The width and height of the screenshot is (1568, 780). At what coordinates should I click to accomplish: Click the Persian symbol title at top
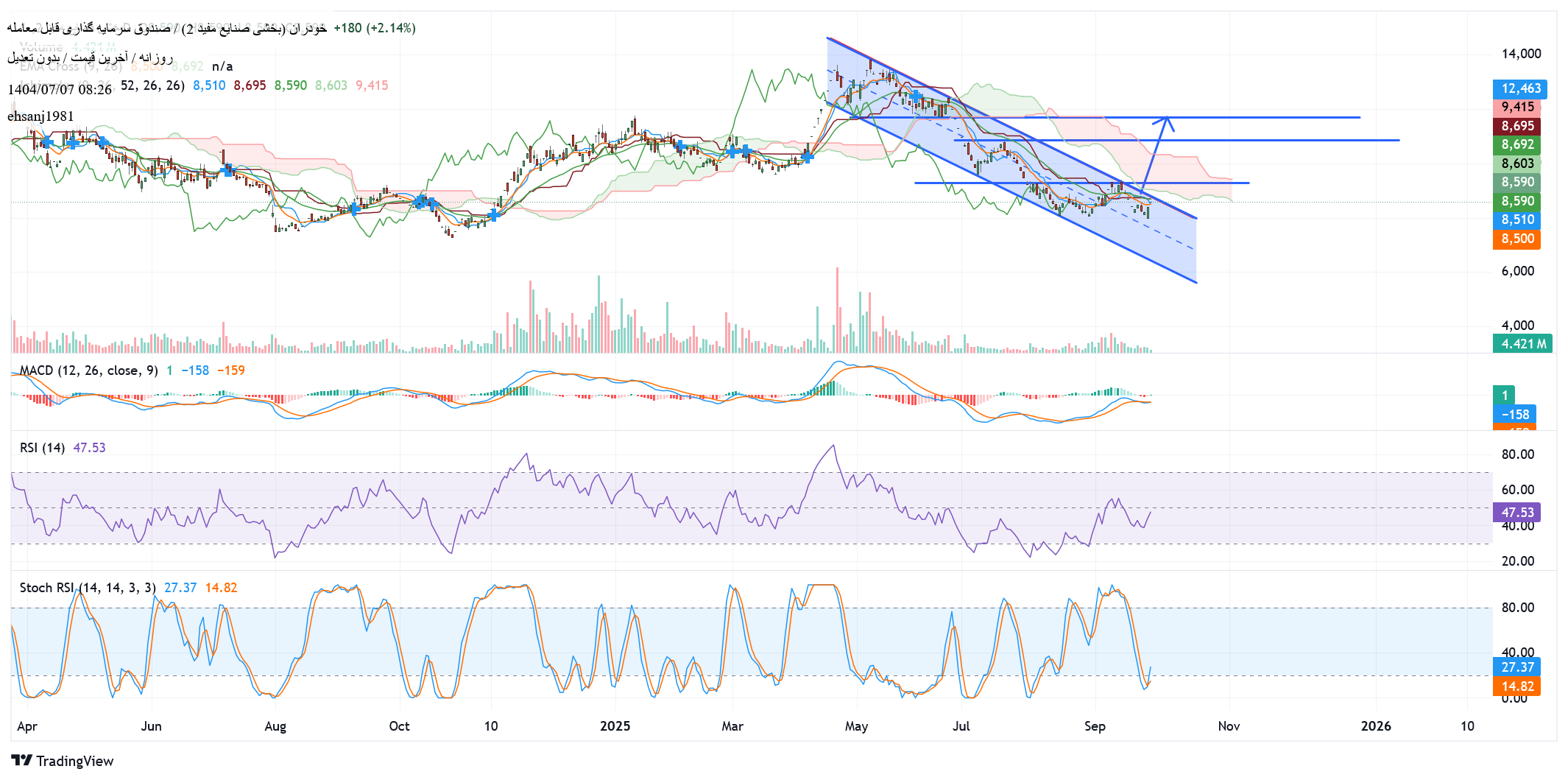pos(167,28)
